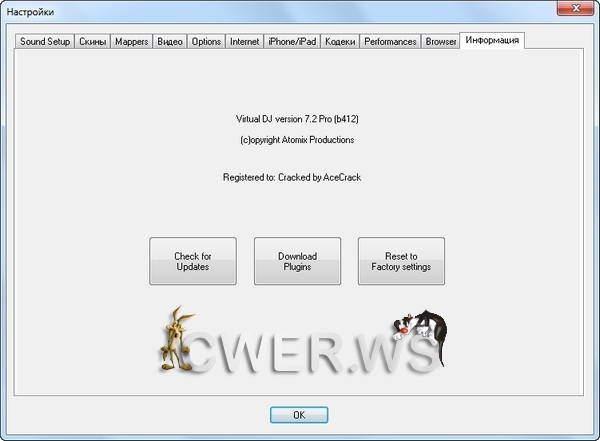
Task: Open the Кодеки tab
Action: 340,42
